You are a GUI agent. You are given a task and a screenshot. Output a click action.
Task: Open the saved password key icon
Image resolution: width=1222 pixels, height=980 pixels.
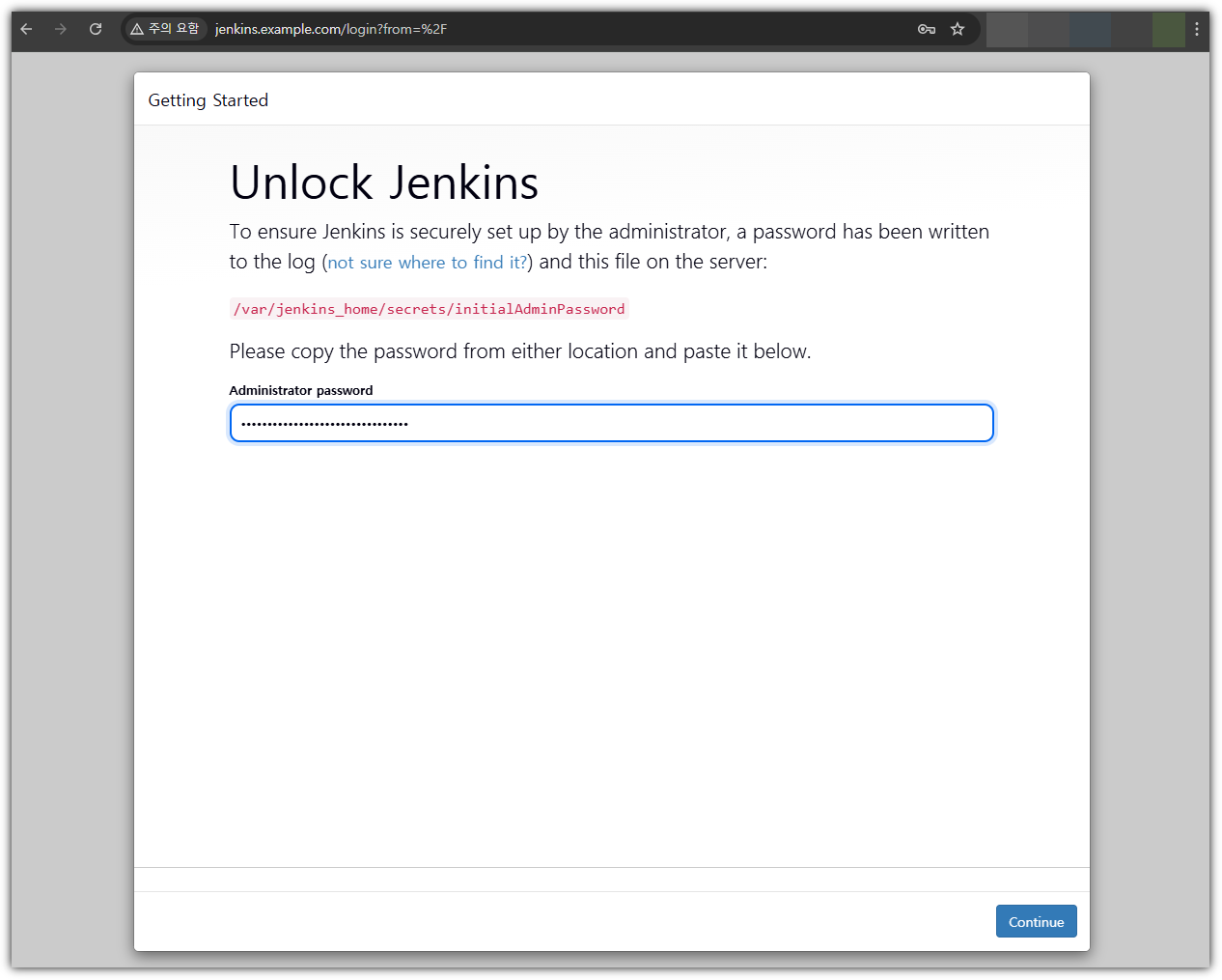(x=927, y=29)
